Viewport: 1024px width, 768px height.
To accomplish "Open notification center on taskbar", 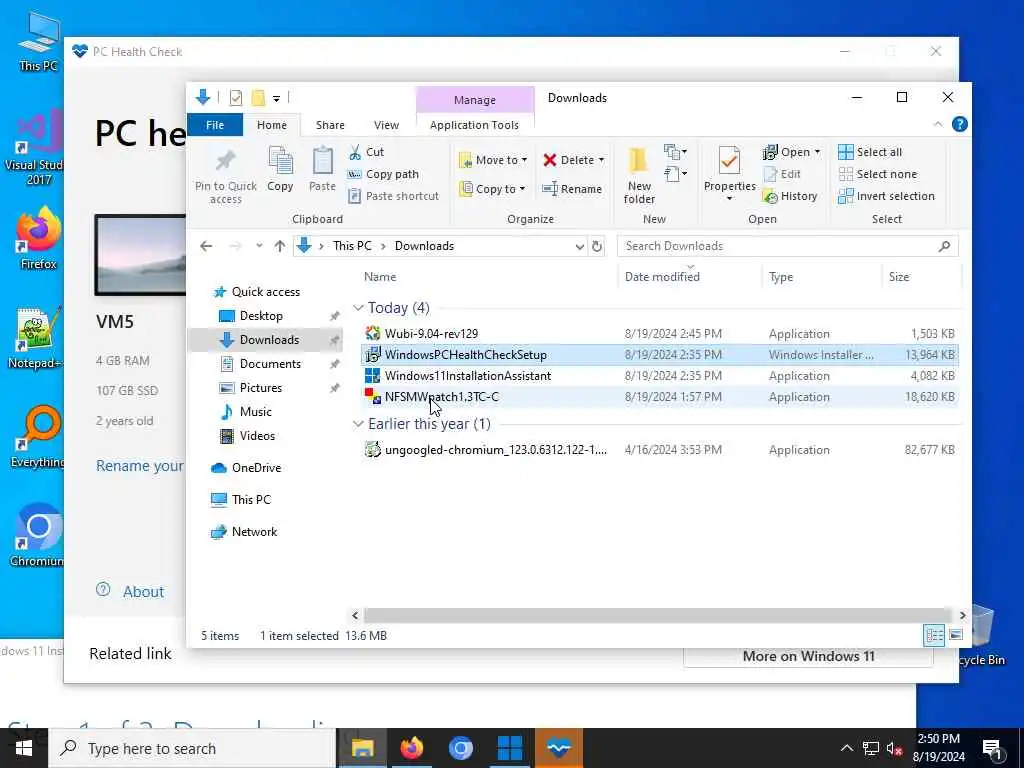I will point(993,750).
